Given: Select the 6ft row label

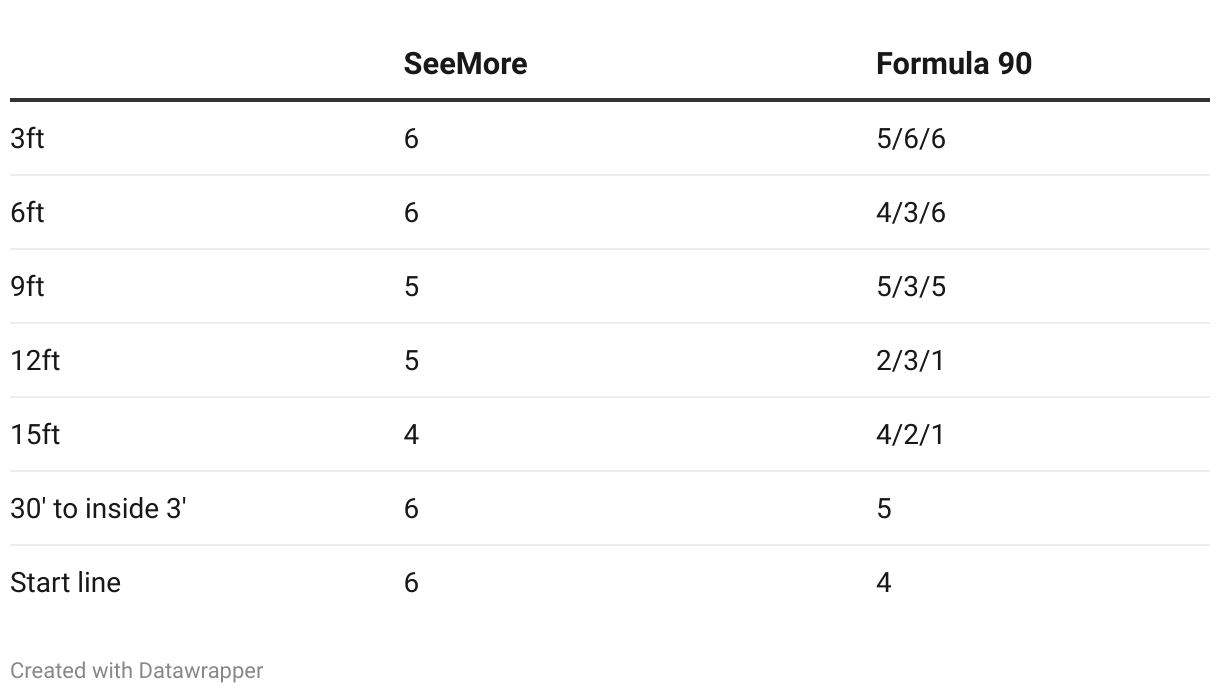Looking at the screenshot, I should click(x=27, y=212).
